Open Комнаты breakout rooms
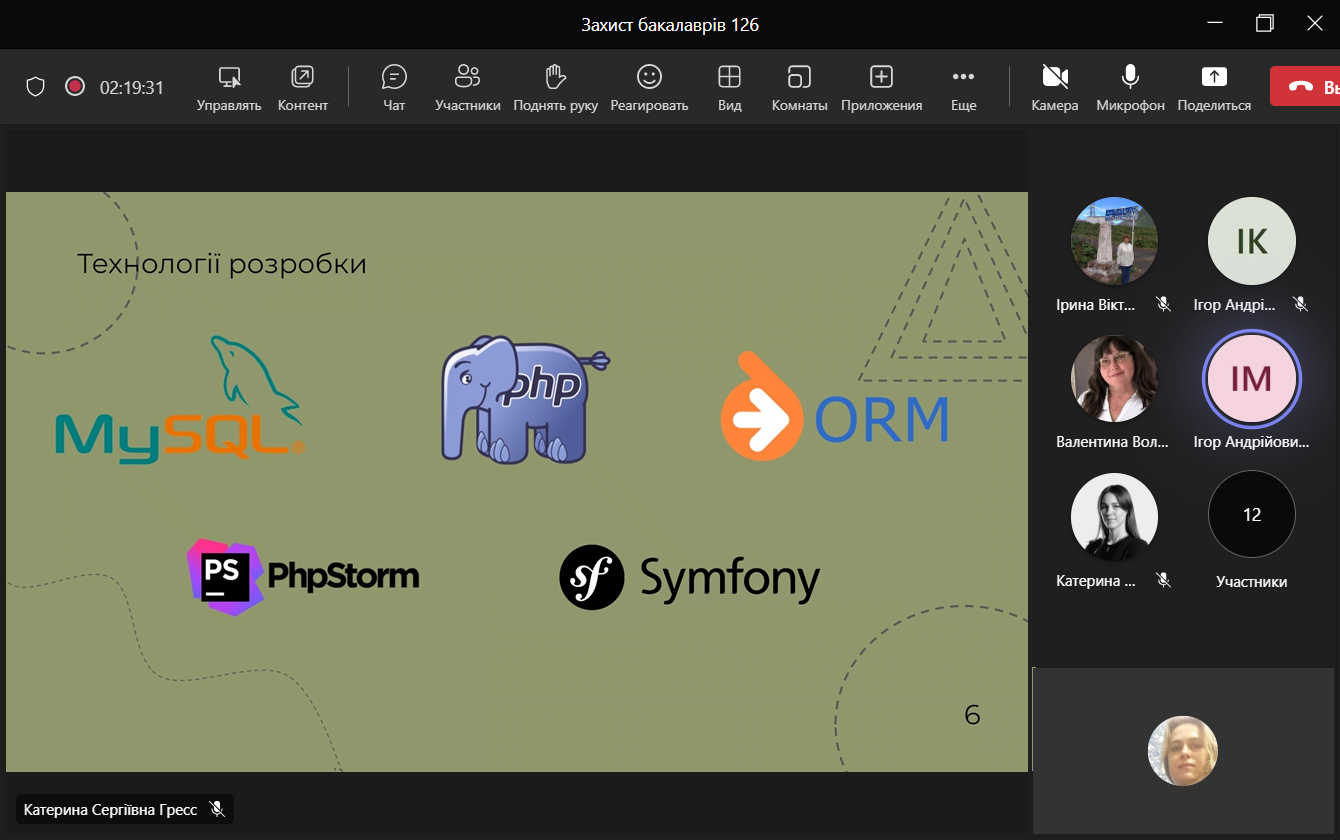Screen dimensions: 1340x840 tap(799, 86)
